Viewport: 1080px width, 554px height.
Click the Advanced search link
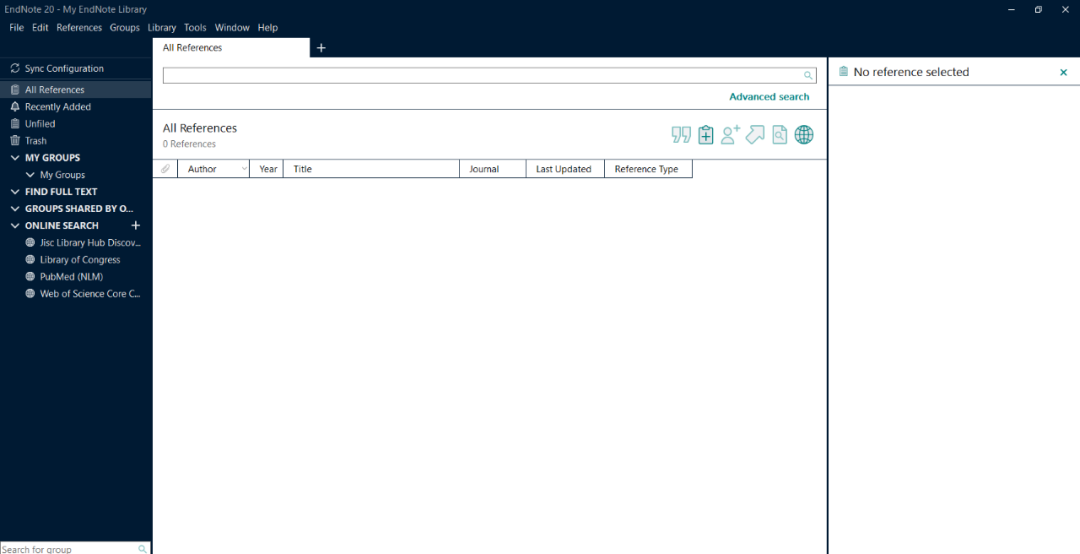pyautogui.click(x=769, y=96)
